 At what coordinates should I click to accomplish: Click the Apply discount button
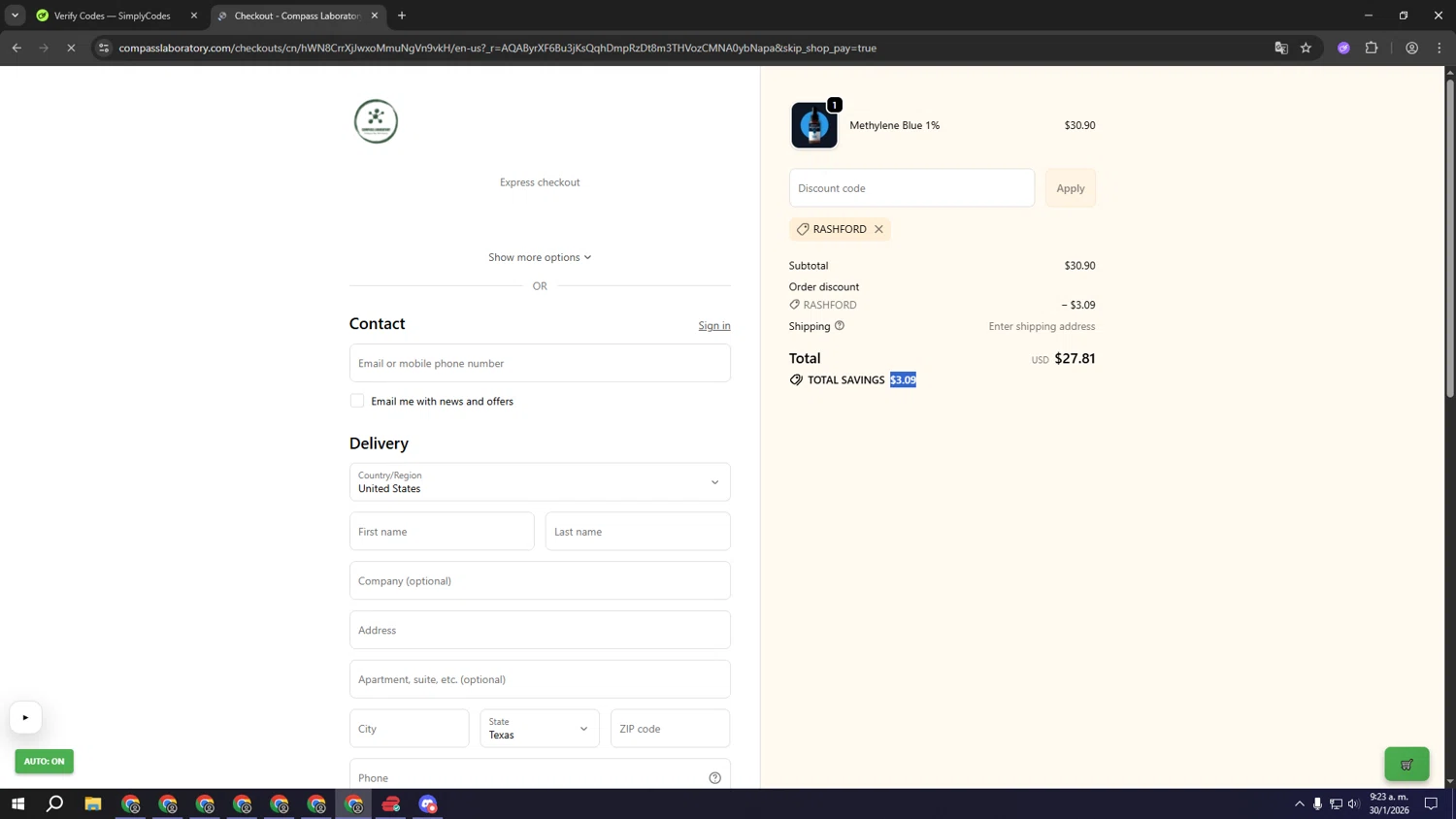pyautogui.click(x=1071, y=188)
